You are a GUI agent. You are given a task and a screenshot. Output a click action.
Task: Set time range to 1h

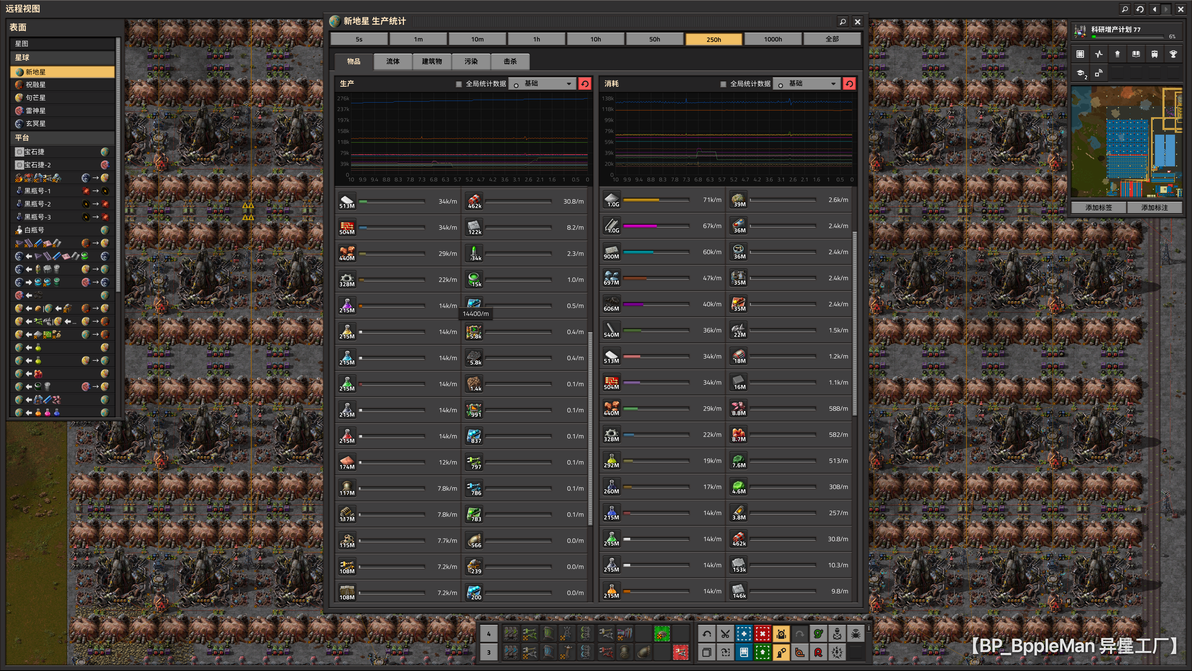pyautogui.click(x=536, y=39)
